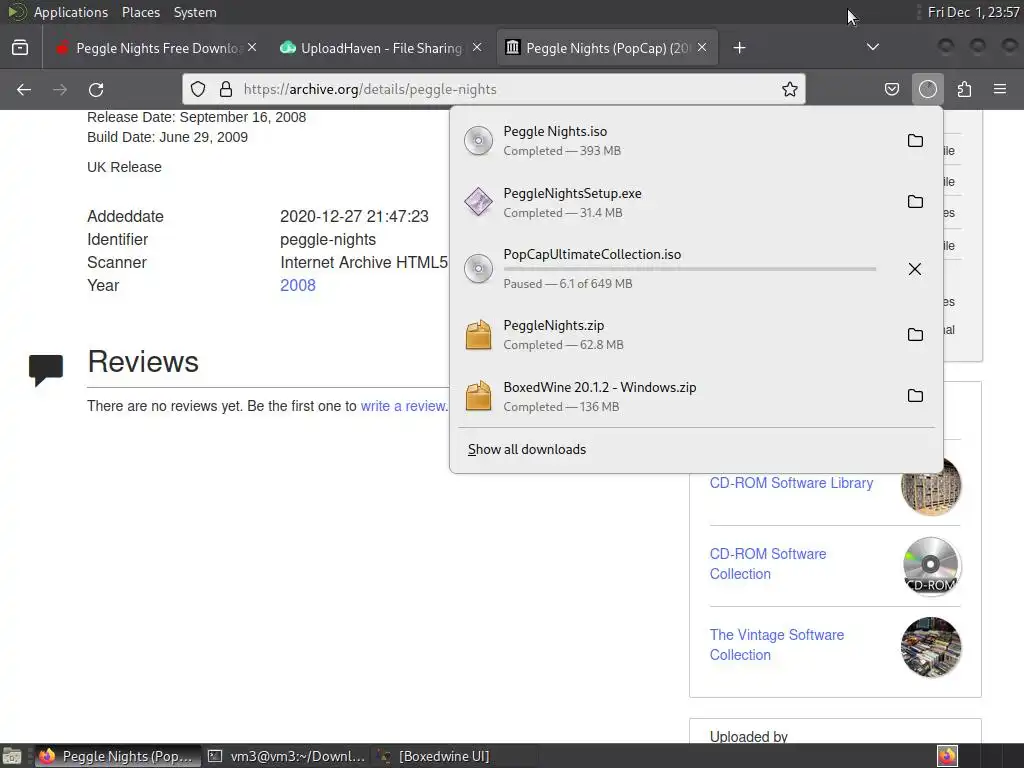Screen dimensions: 1024x768
Task: Switch to vm3@vm3 terminal taskbar window
Action: (x=286, y=756)
